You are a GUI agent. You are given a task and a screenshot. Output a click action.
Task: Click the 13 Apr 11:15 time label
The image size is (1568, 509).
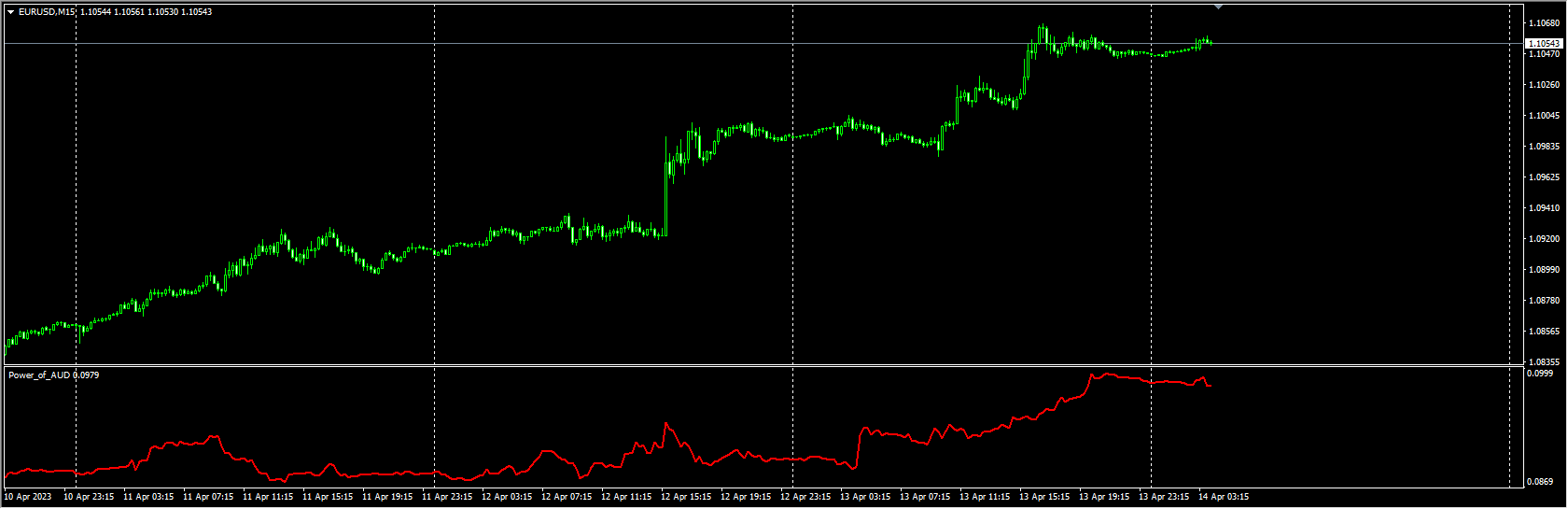click(985, 497)
